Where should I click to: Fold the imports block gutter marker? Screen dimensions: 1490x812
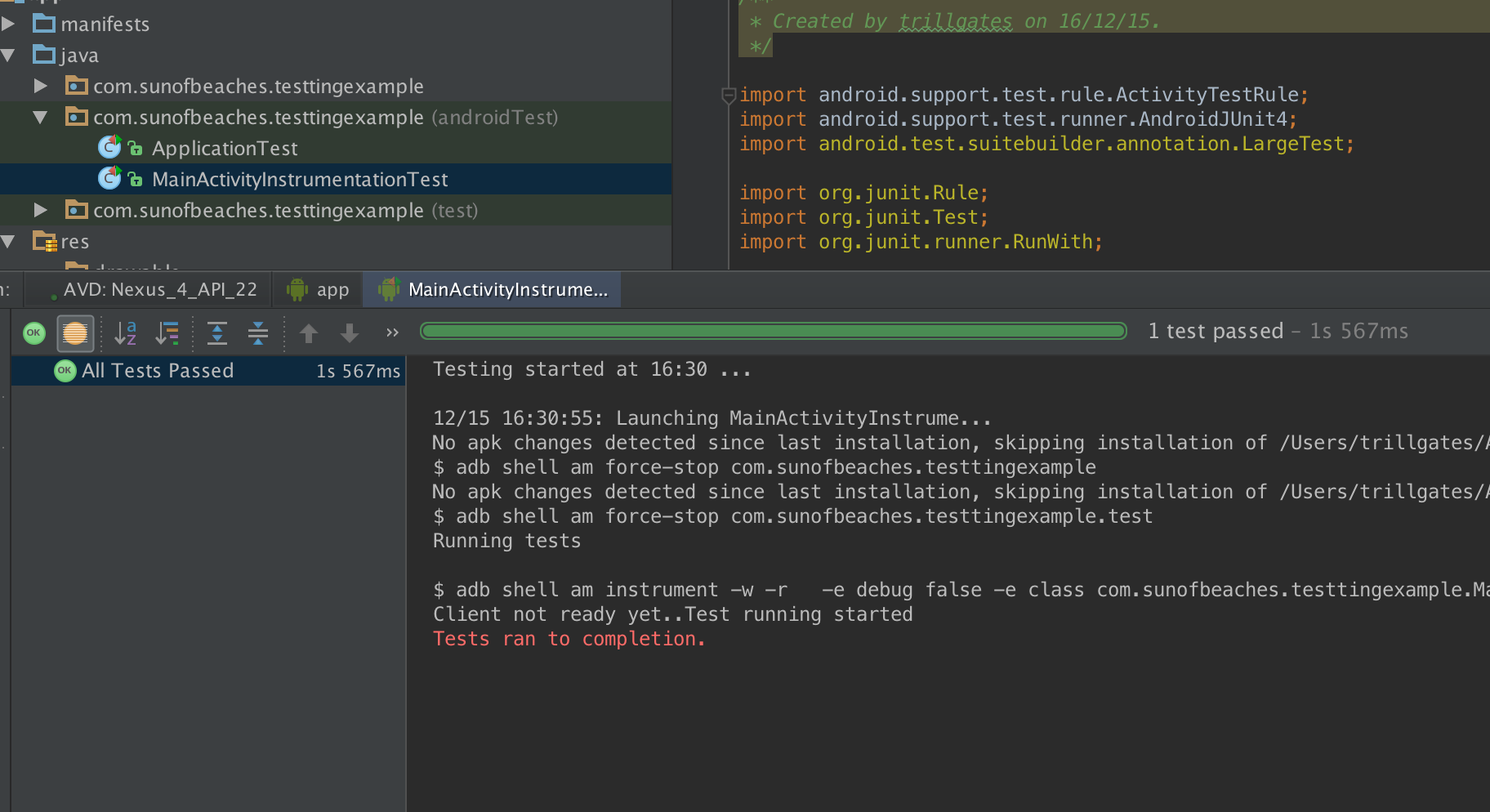729,96
